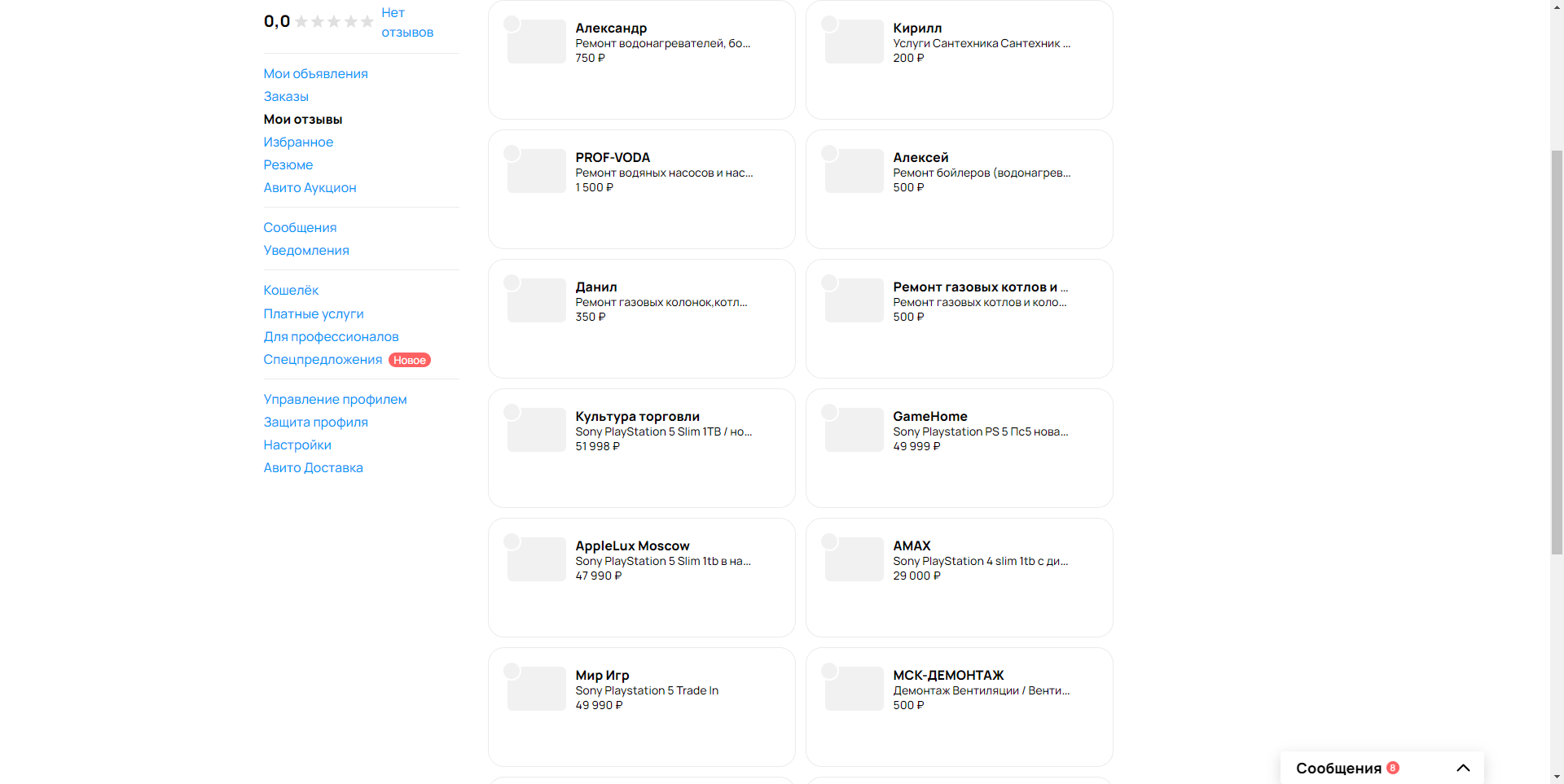Screen dimensions: 1564x784
Task: Open AppleLux Moscow listing thumbnail
Action: [537, 559]
